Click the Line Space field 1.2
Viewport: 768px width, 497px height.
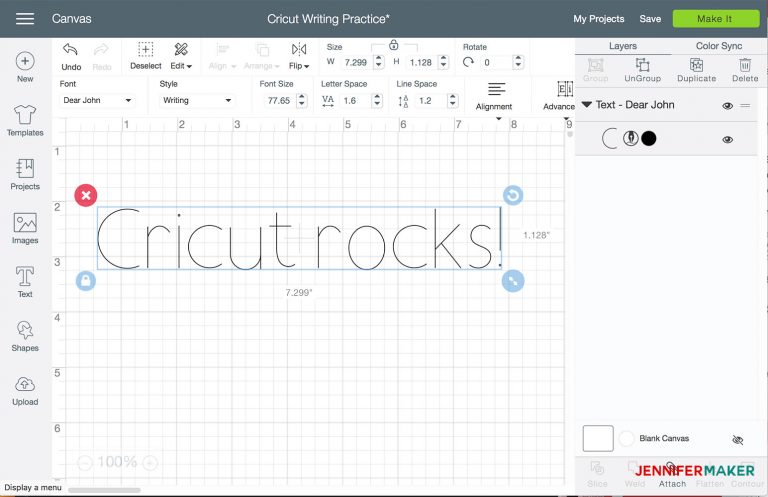(429, 100)
